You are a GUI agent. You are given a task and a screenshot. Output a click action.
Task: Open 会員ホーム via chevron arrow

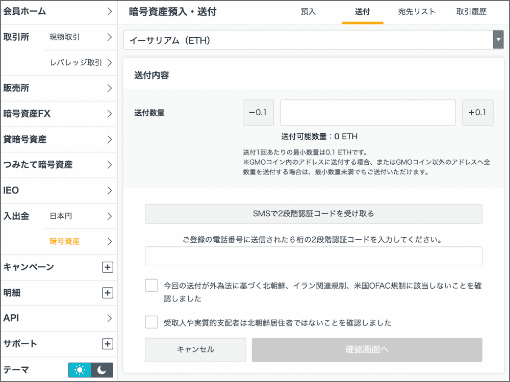110,12
